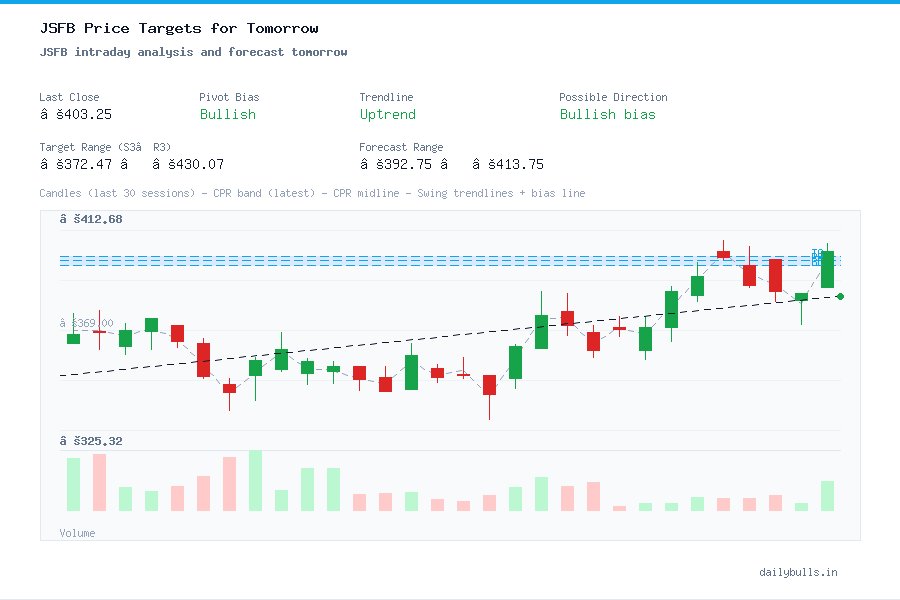Select the 'Volume' label in the chart
This screenshot has height=600, width=900.
pyautogui.click(x=77, y=533)
